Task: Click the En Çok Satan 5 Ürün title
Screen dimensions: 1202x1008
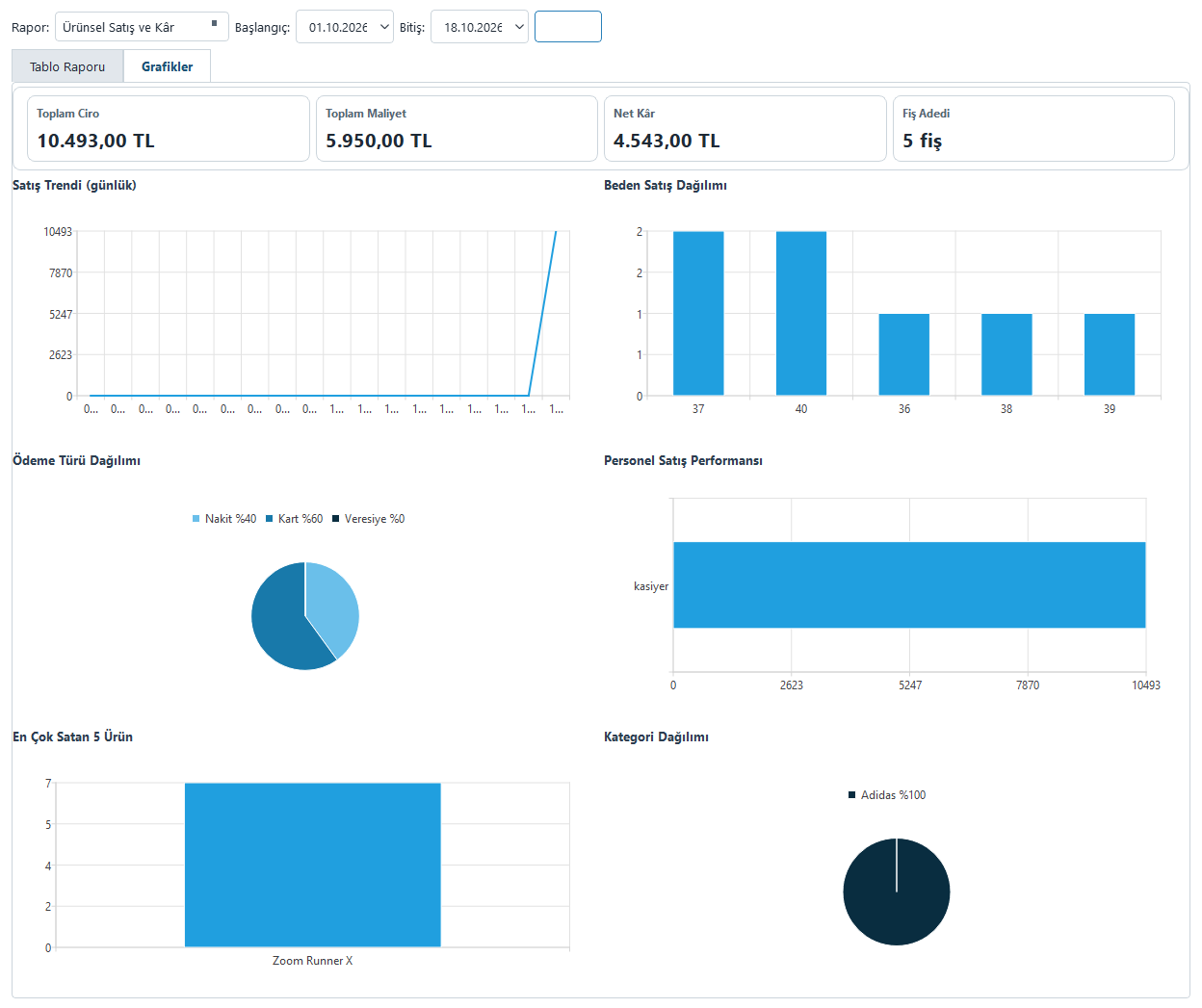Action: pos(73,737)
